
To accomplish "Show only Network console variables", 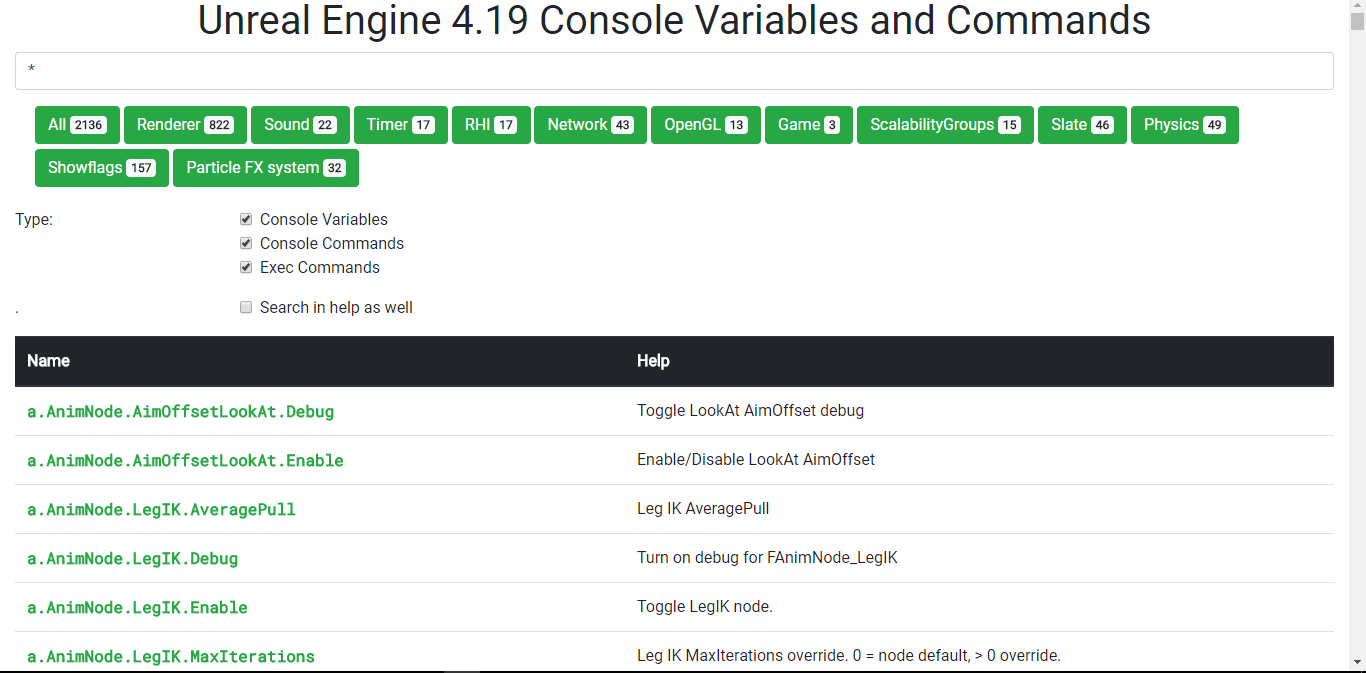I will coord(590,125).
